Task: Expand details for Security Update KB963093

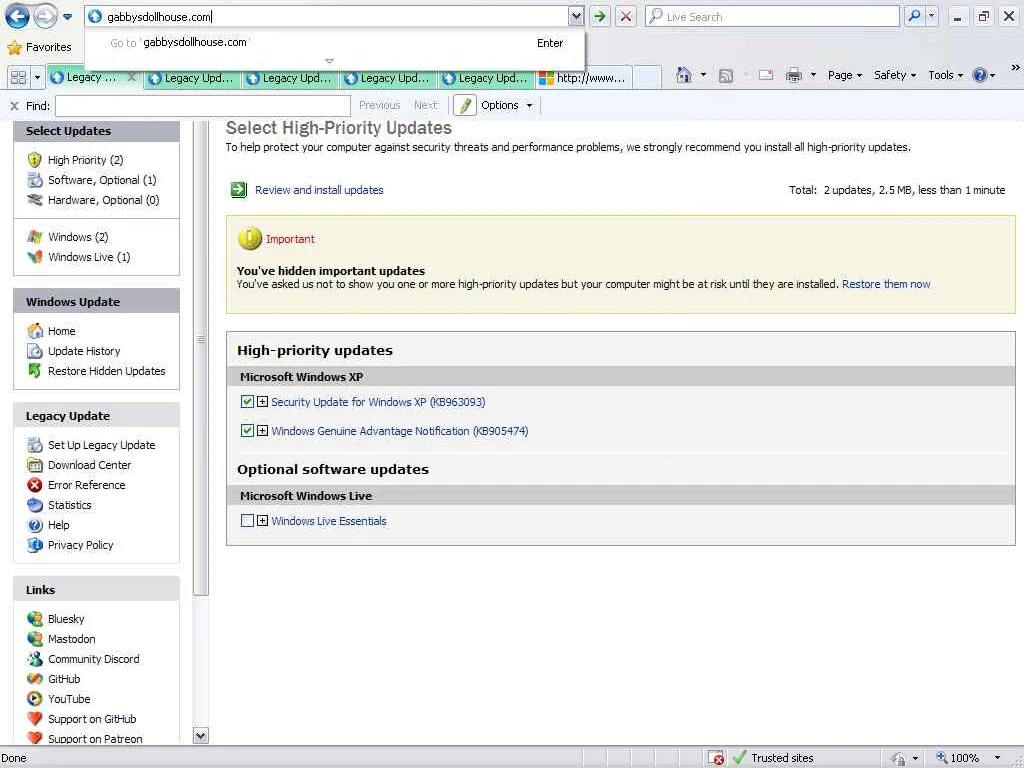Action: [x=263, y=402]
